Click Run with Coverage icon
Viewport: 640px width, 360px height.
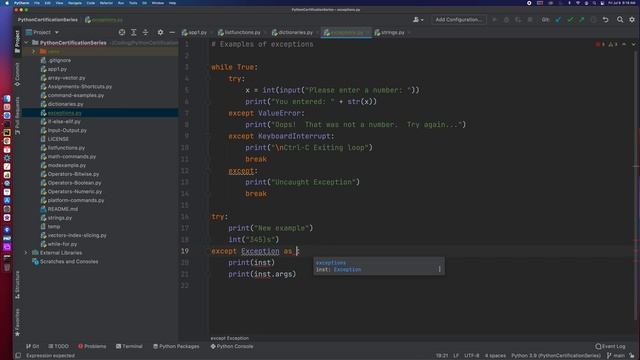tap(518, 20)
